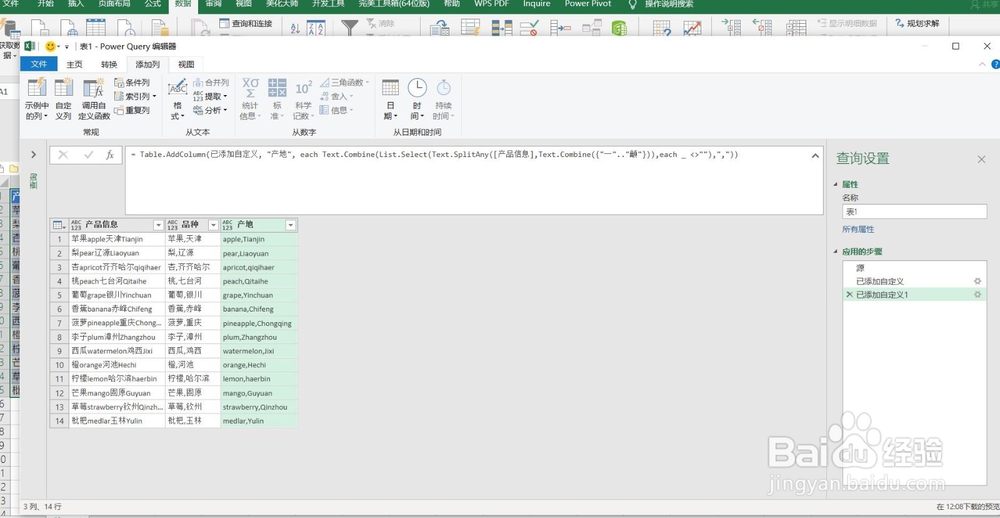Click the 所有属性 link
The image size is (1000, 518).
(858, 229)
